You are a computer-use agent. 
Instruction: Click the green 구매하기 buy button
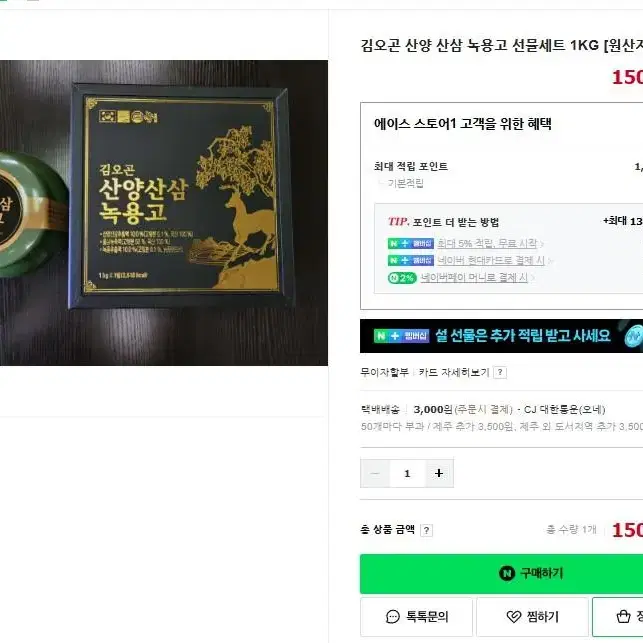point(501,573)
